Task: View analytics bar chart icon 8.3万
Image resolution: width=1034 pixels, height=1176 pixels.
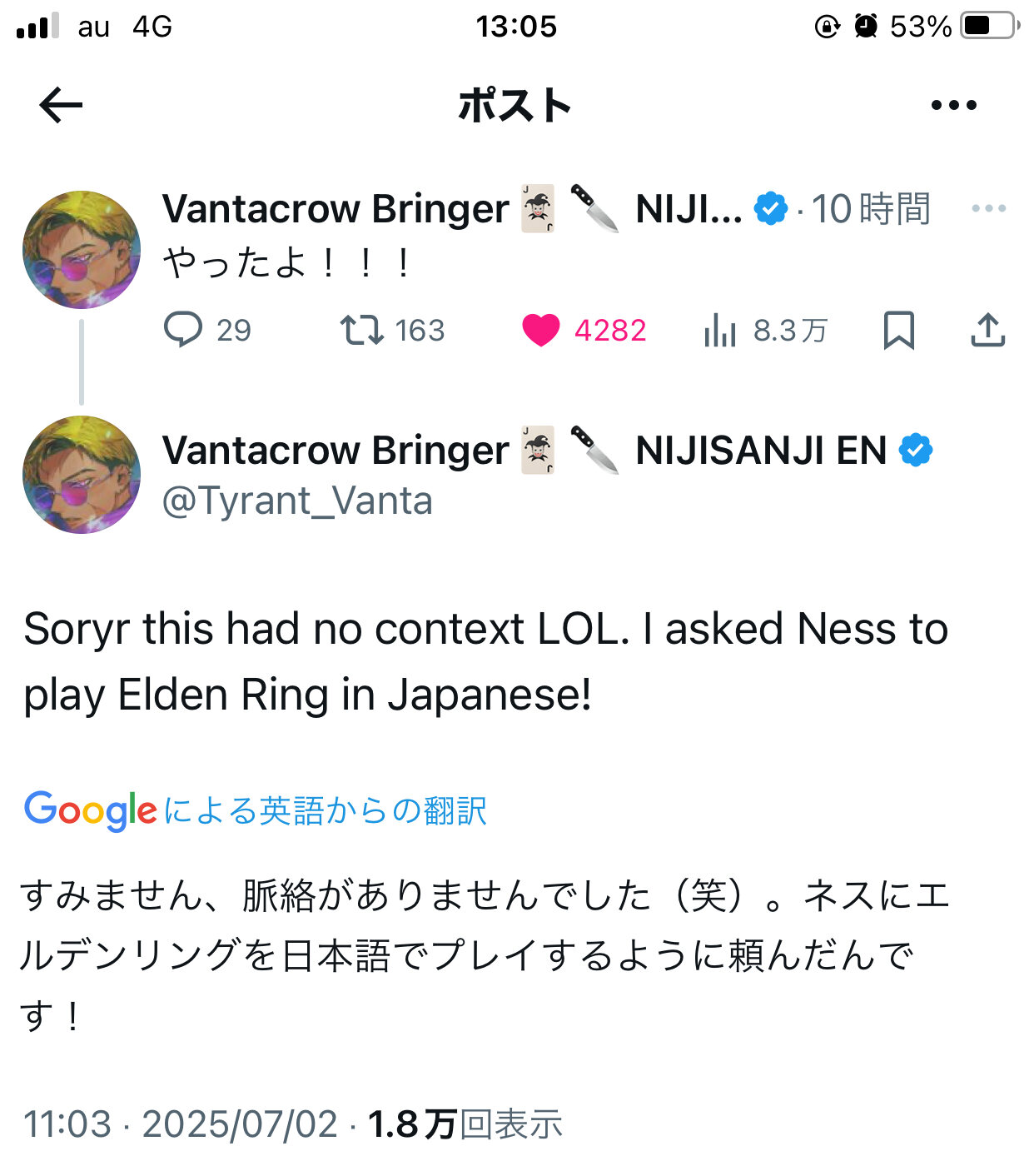Action: [720, 331]
